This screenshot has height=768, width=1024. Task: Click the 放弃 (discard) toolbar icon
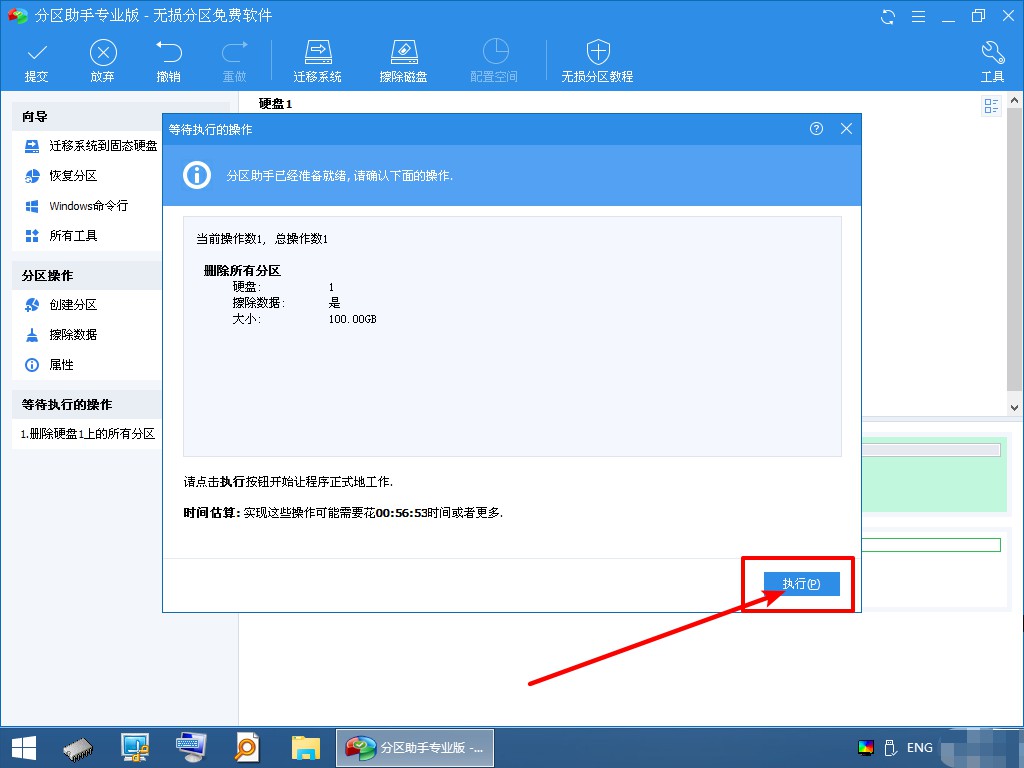(103, 61)
